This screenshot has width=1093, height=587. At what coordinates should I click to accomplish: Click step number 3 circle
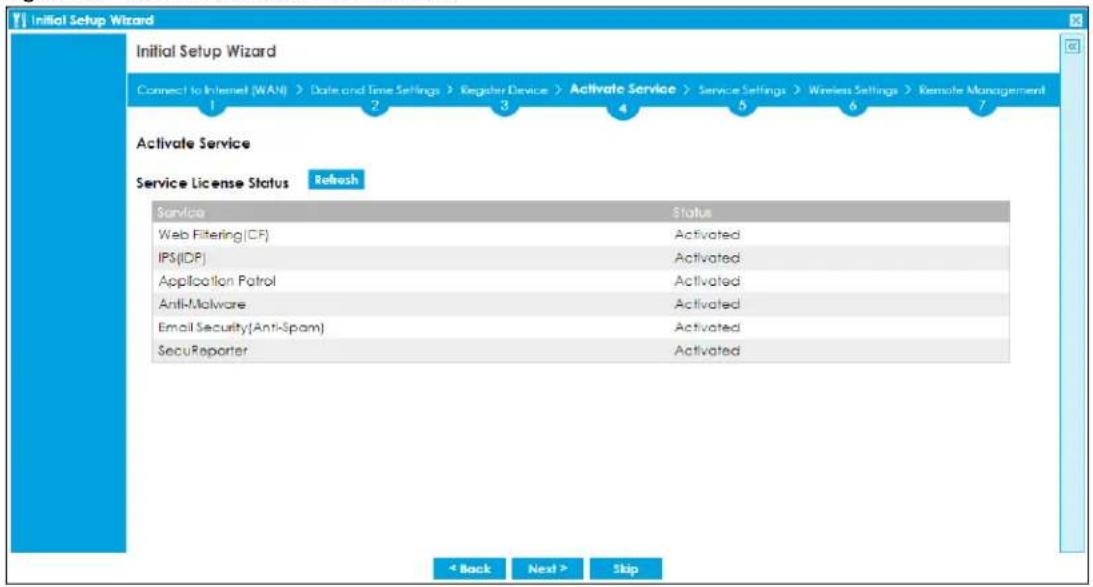point(504,107)
